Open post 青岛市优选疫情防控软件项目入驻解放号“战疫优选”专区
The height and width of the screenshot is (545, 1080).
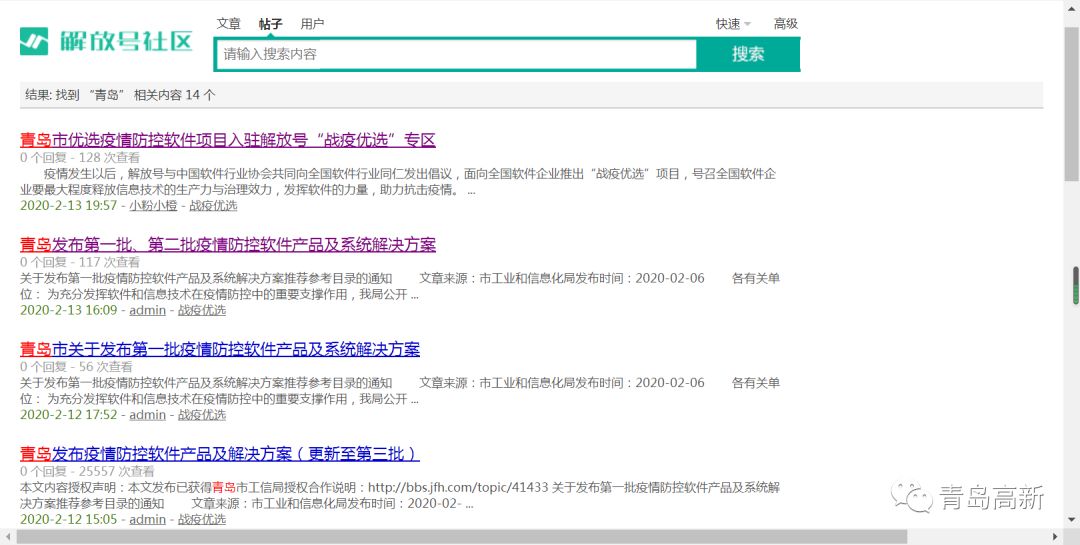coord(228,140)
